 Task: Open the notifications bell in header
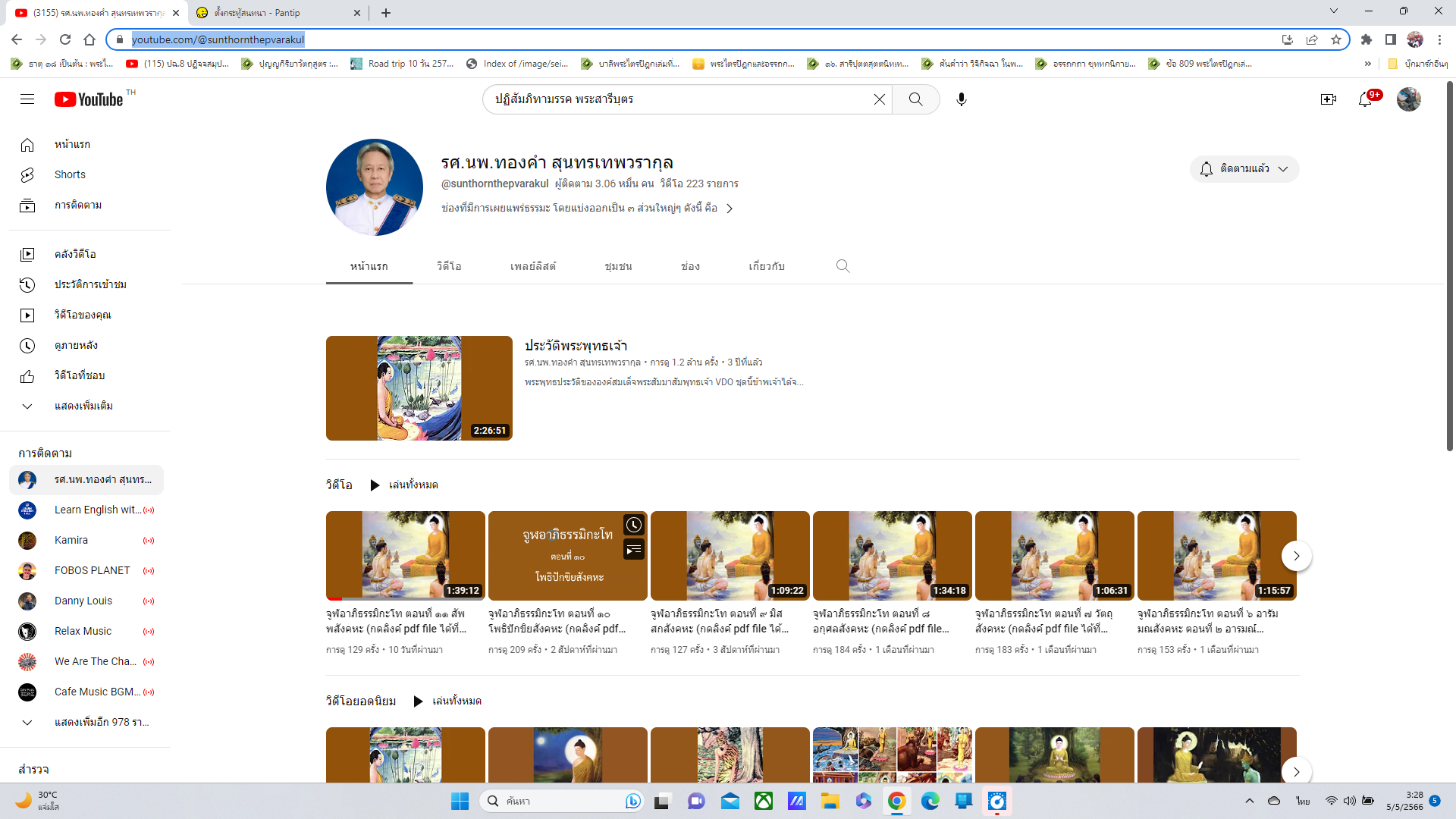click(1365, 99)
